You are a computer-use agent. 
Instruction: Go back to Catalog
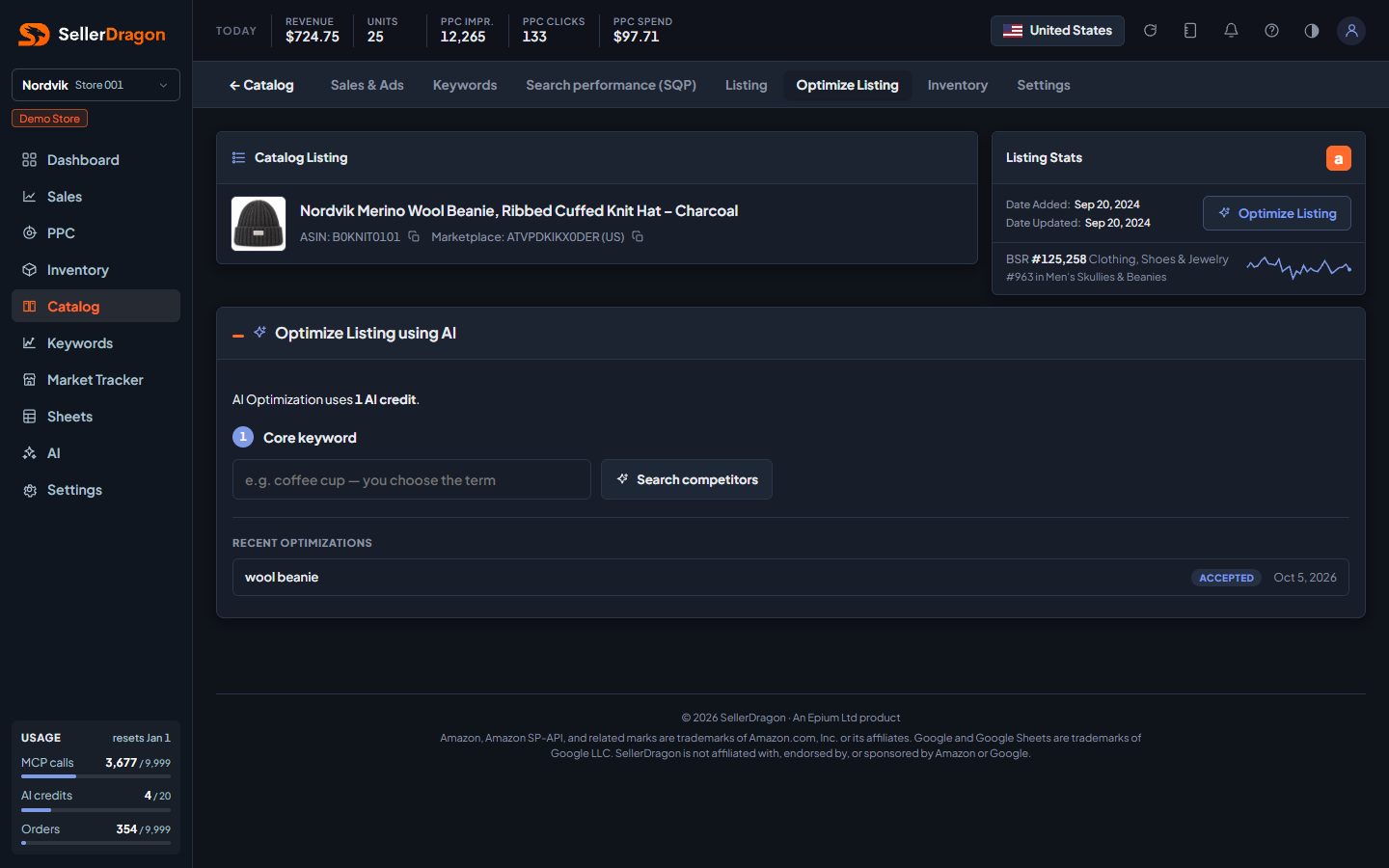(x=261, y=85)
